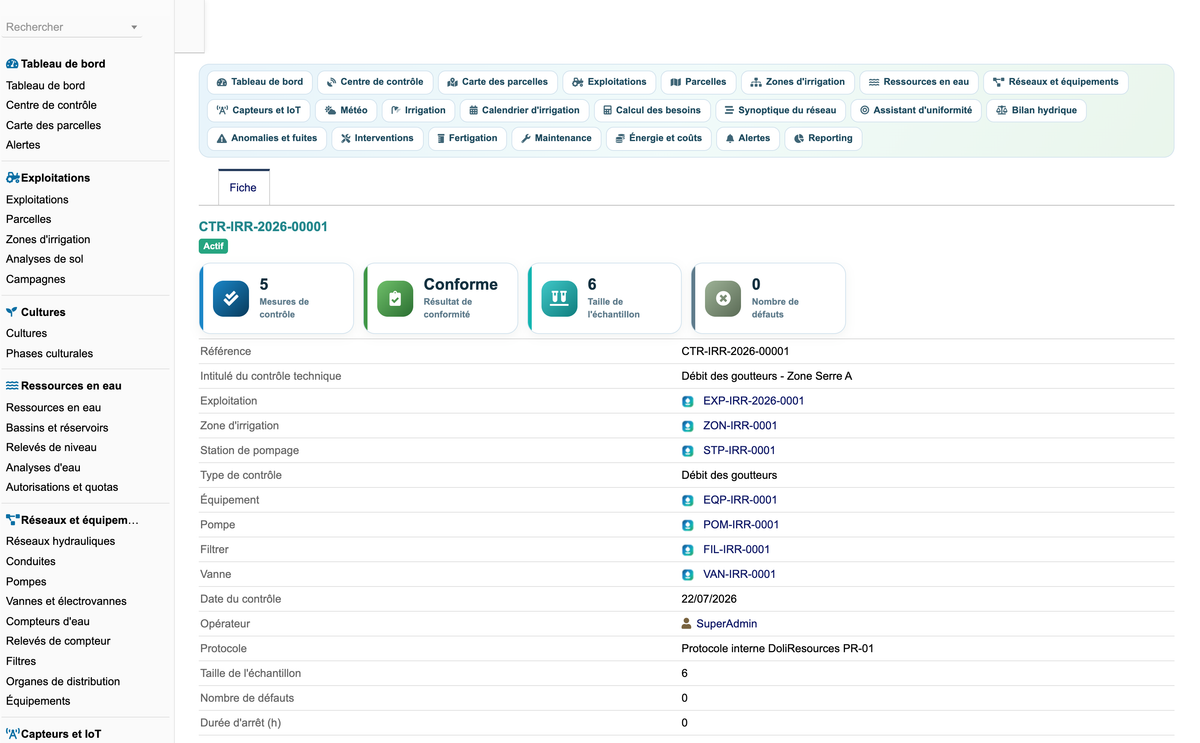Click the Mesures de contrôle checkmark icon
Screen dimensions: 1200x743
click(x=231, y=298)
